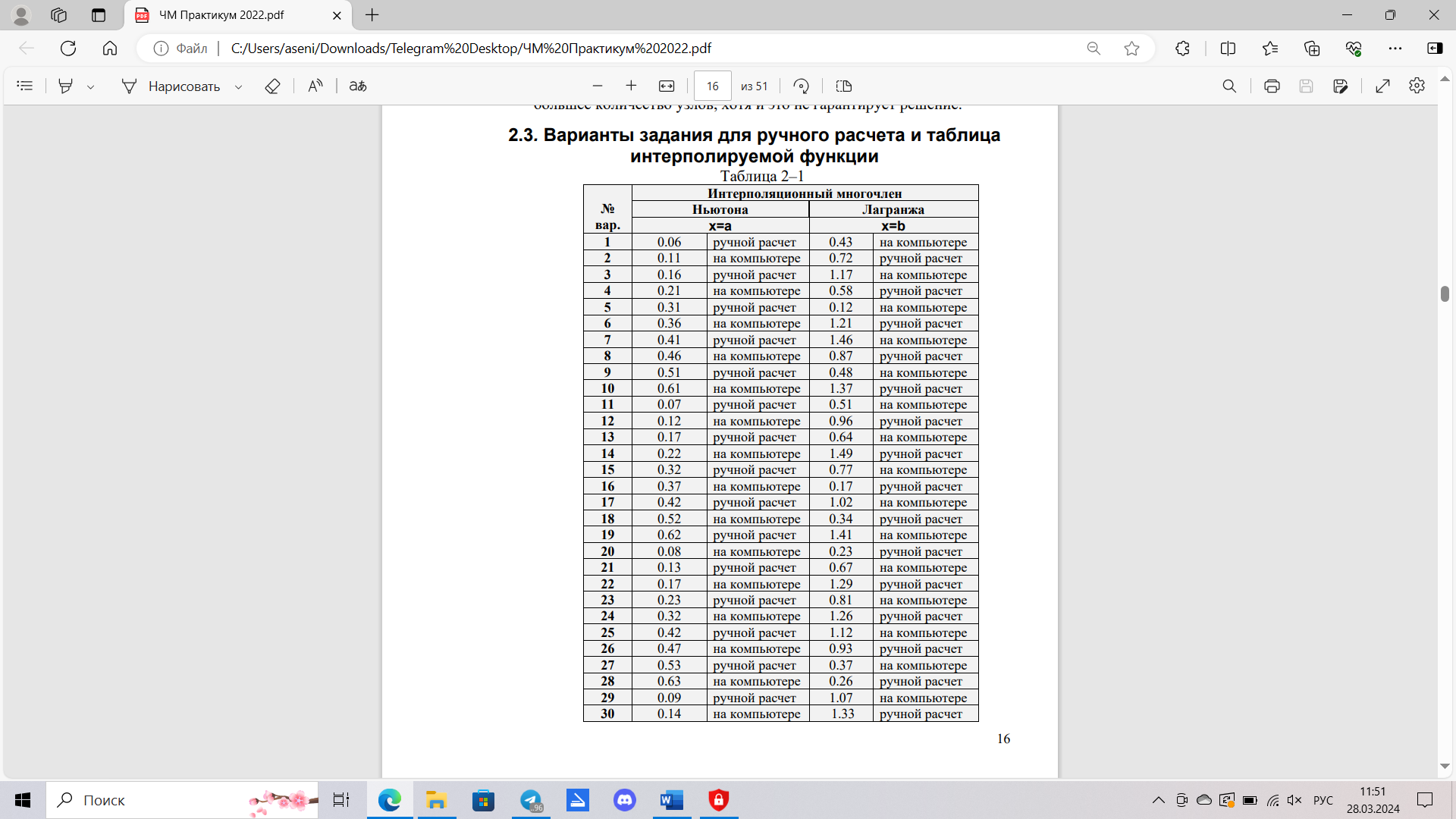
Task: Click the Save icon in PDF toolbar
Action: (x=1306, y=86)
